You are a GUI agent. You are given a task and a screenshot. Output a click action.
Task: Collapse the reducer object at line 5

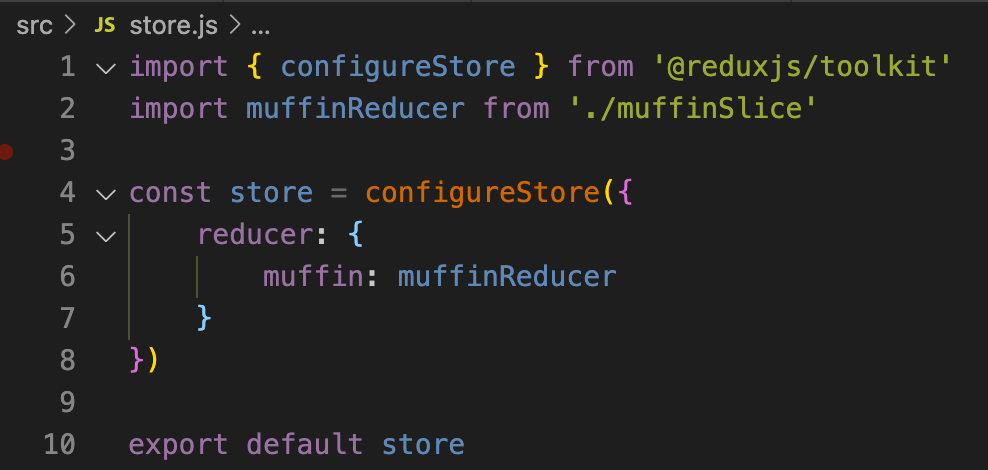[106, 236]
